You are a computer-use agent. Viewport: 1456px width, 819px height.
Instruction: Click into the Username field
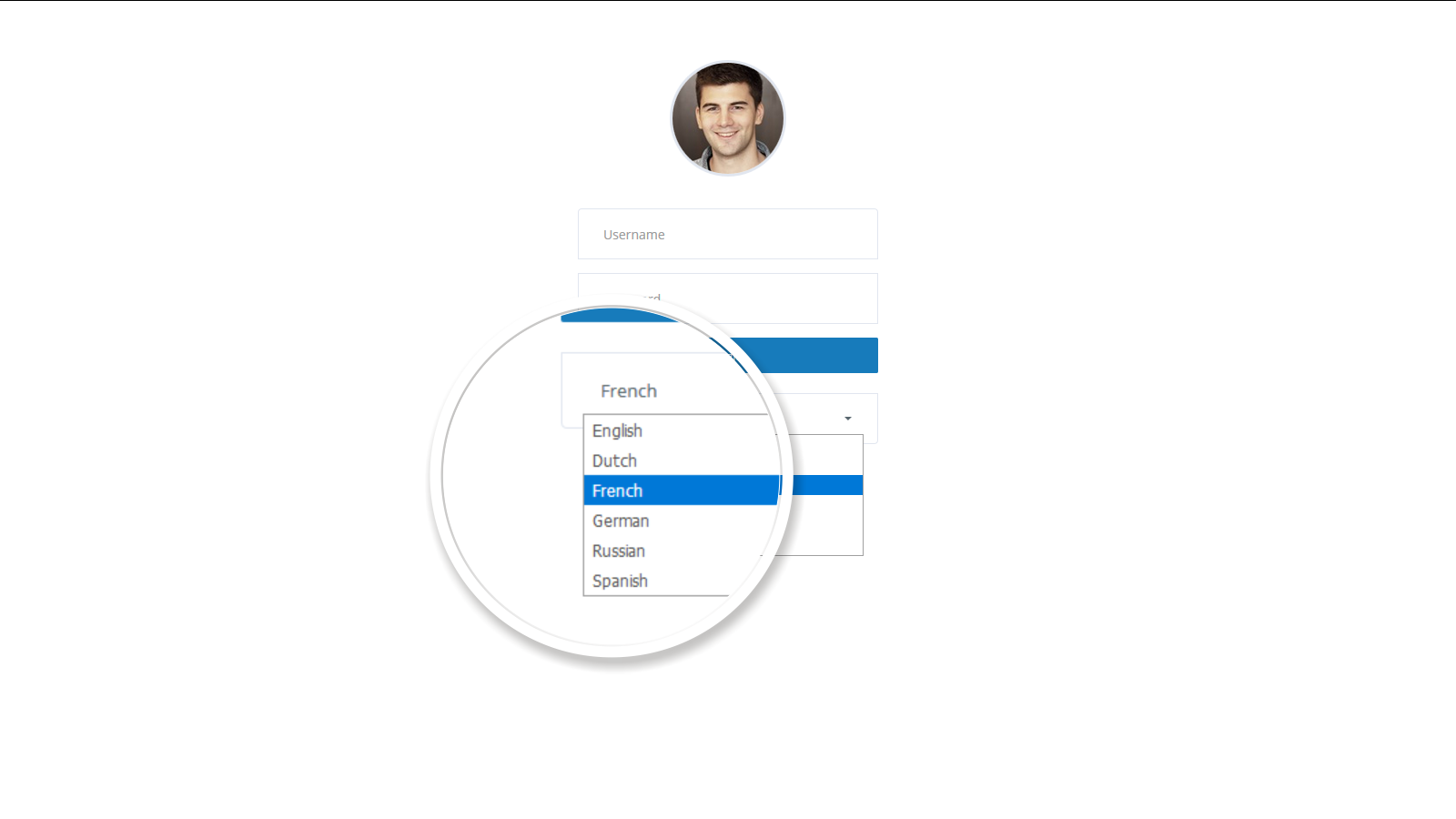coord(728,234)
